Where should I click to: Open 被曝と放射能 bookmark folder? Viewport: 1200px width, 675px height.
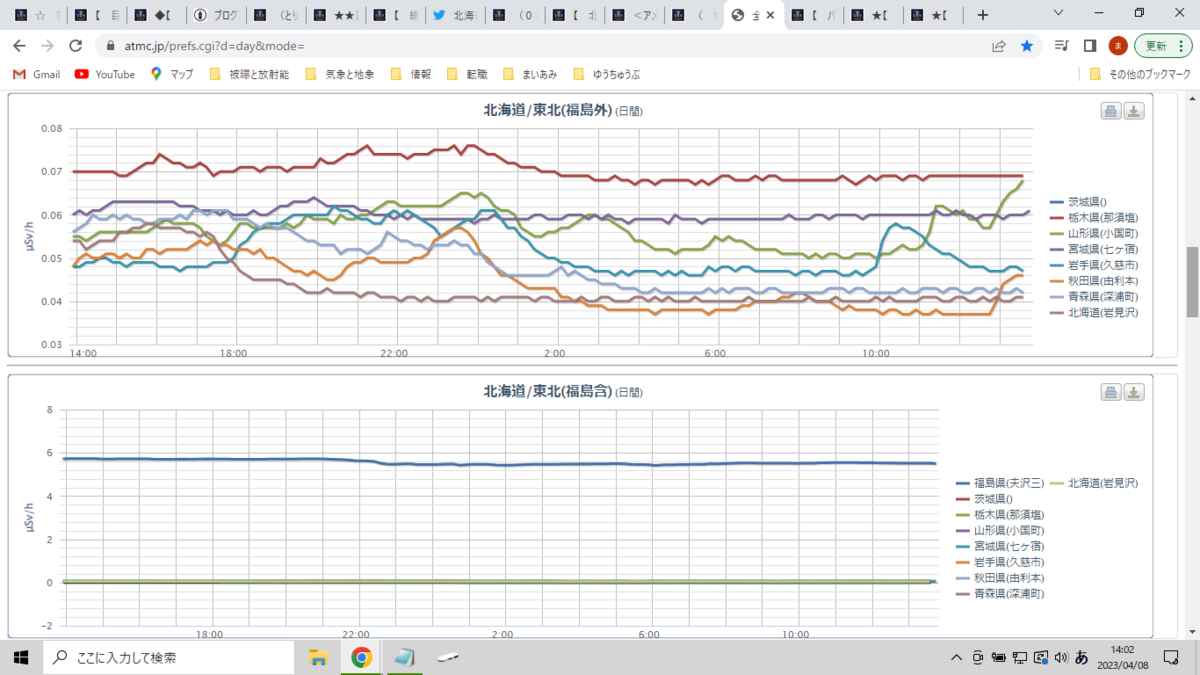click(x=249, y=74)
